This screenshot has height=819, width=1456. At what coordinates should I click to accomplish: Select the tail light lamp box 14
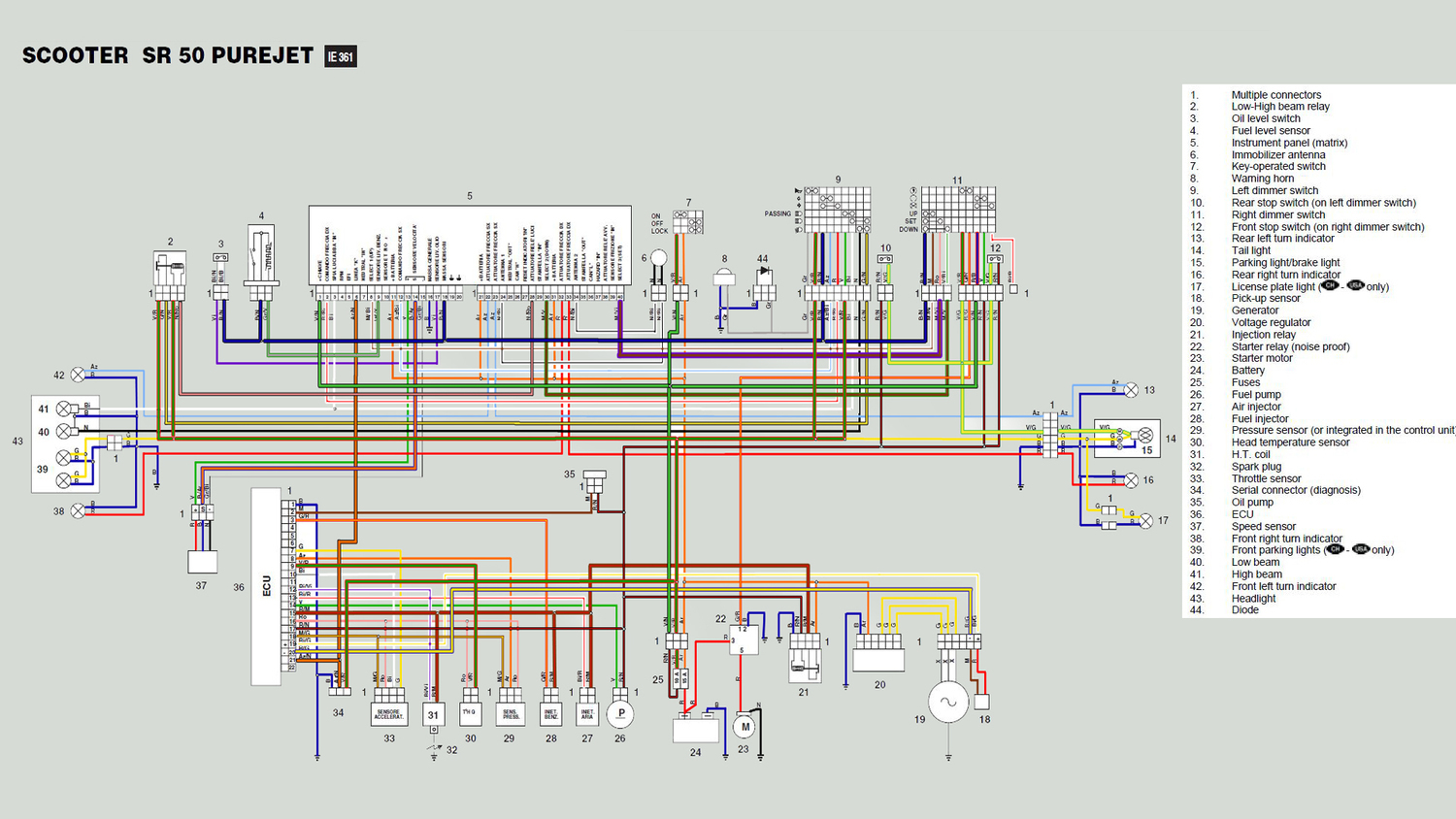1127,439
